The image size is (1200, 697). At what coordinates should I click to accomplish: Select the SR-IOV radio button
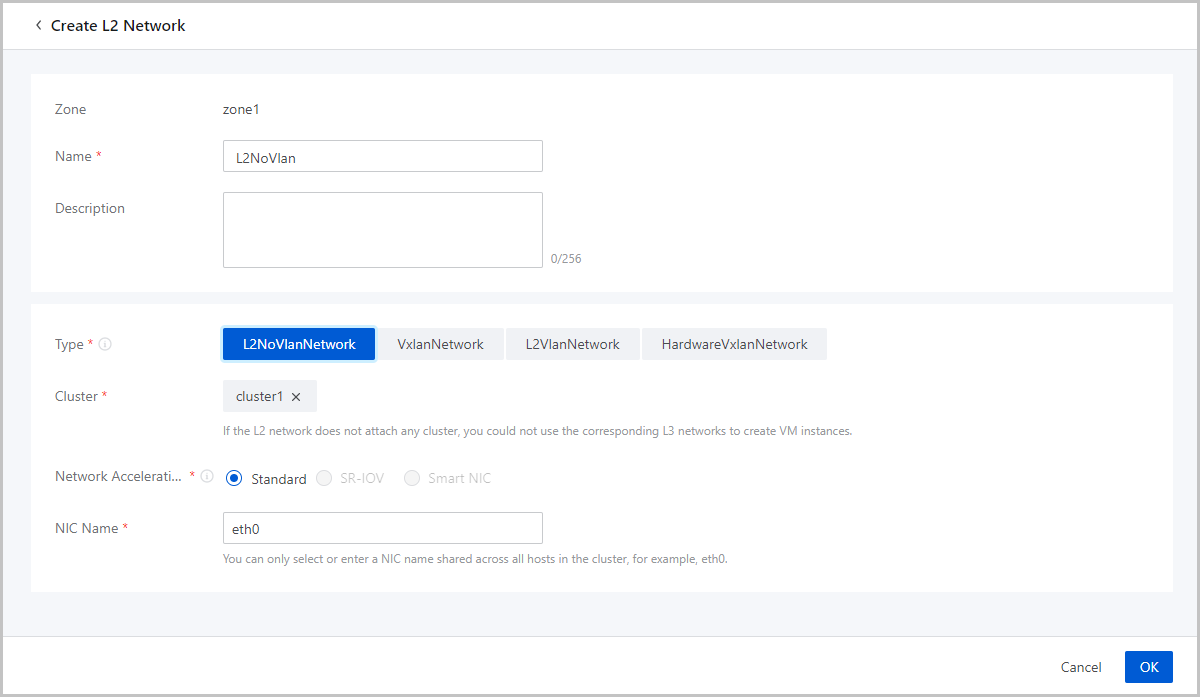coord(324,478)
